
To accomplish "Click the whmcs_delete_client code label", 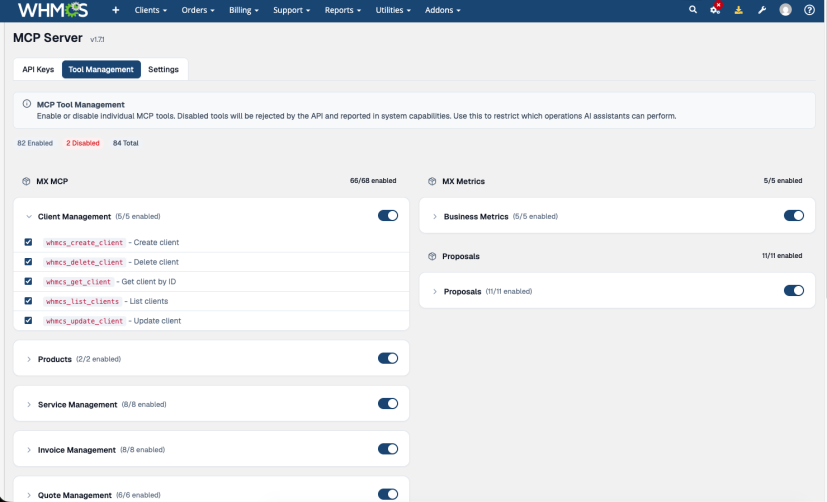I will click(x=84, y=262).
